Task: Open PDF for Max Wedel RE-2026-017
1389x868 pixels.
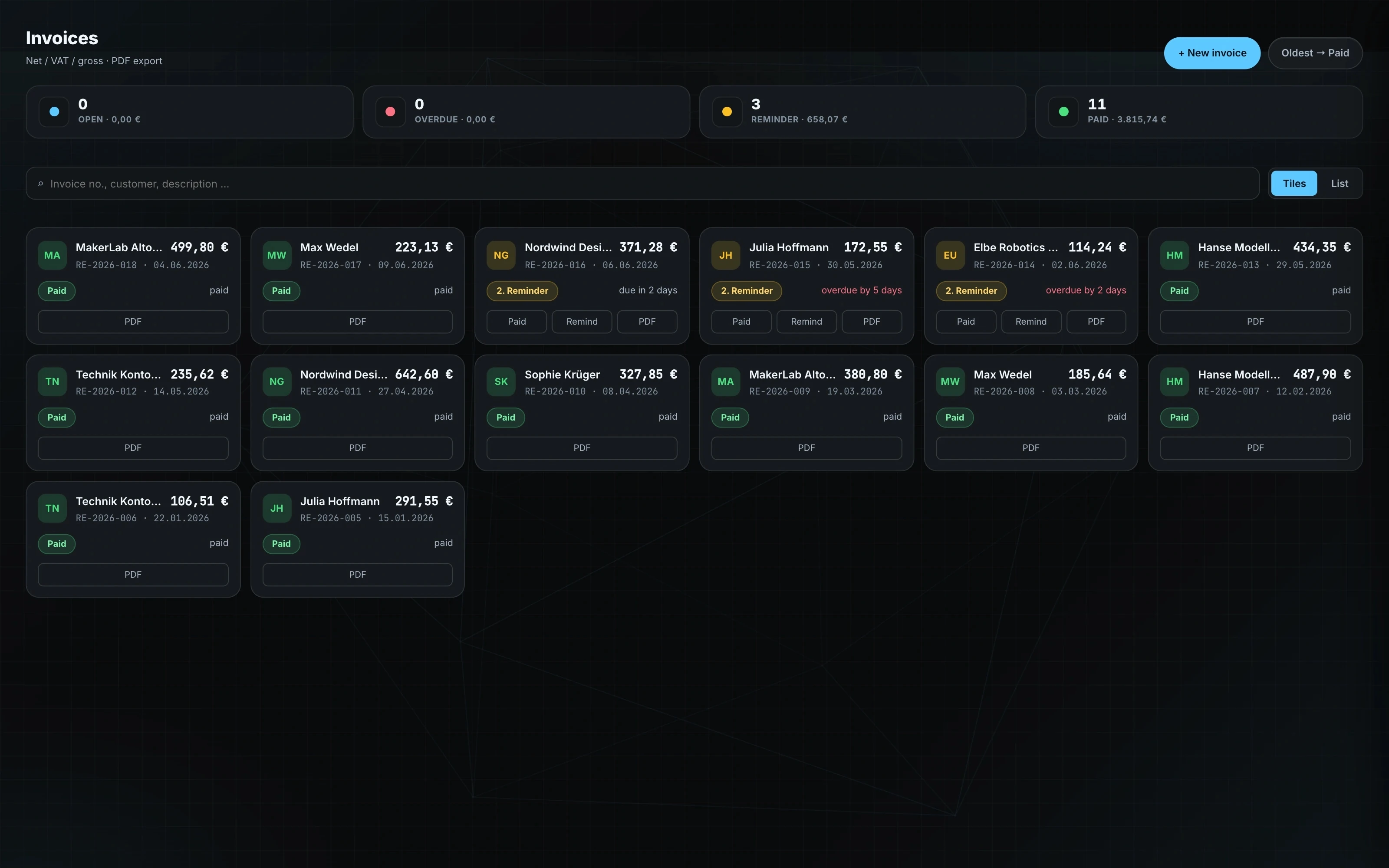Action: coord(357,322)
